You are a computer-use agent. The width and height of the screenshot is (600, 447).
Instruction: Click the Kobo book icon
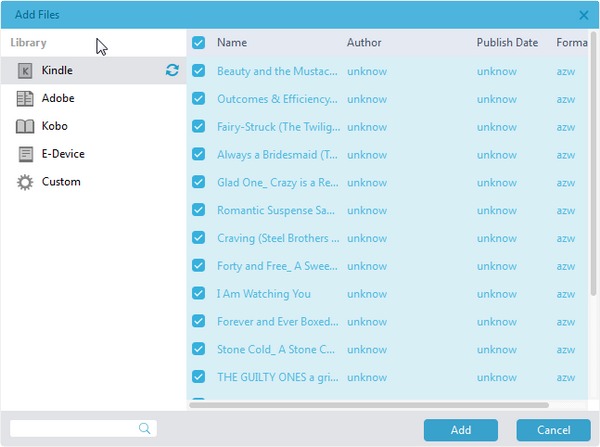[x=25, y=127]
